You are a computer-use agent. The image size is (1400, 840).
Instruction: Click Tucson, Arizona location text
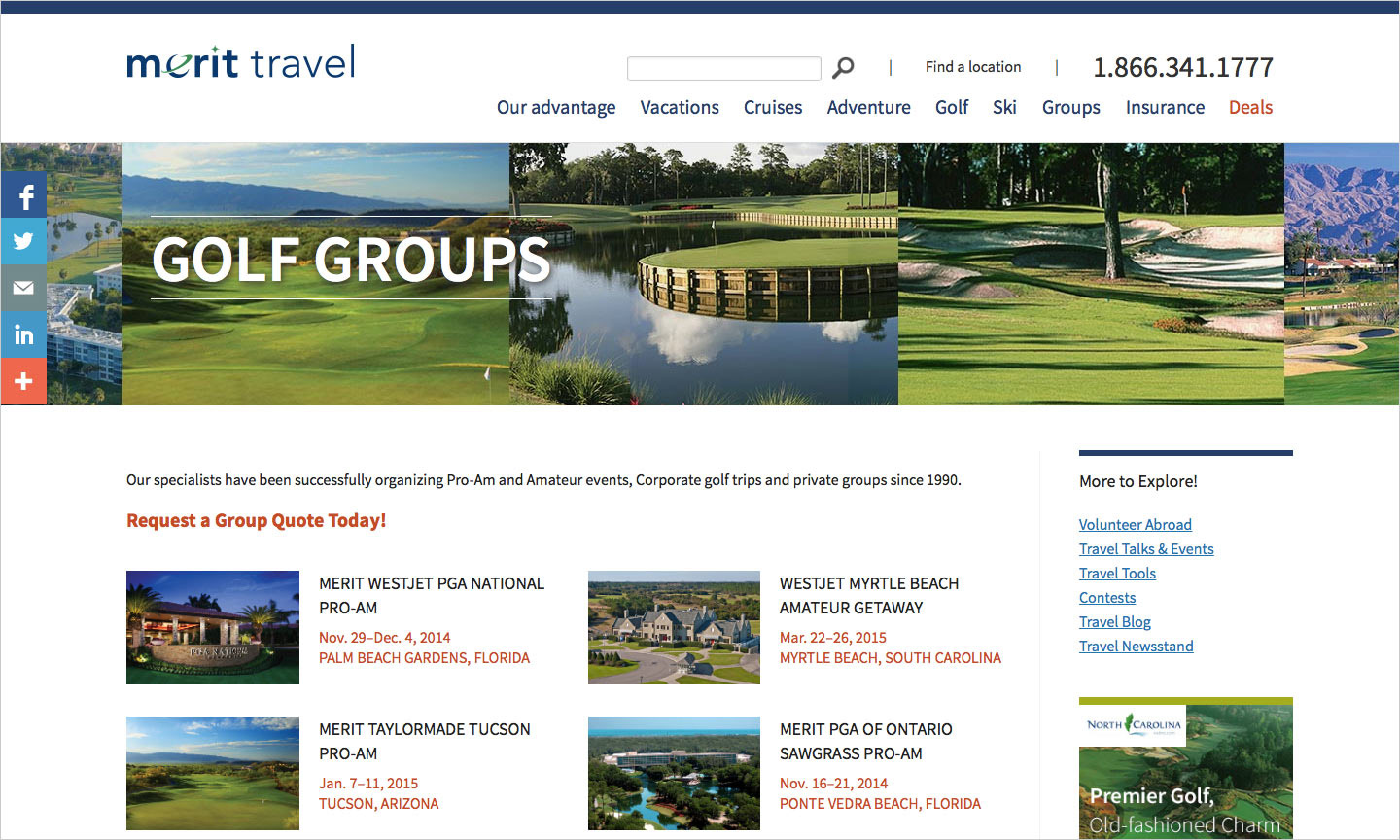[x=378, y=804]
